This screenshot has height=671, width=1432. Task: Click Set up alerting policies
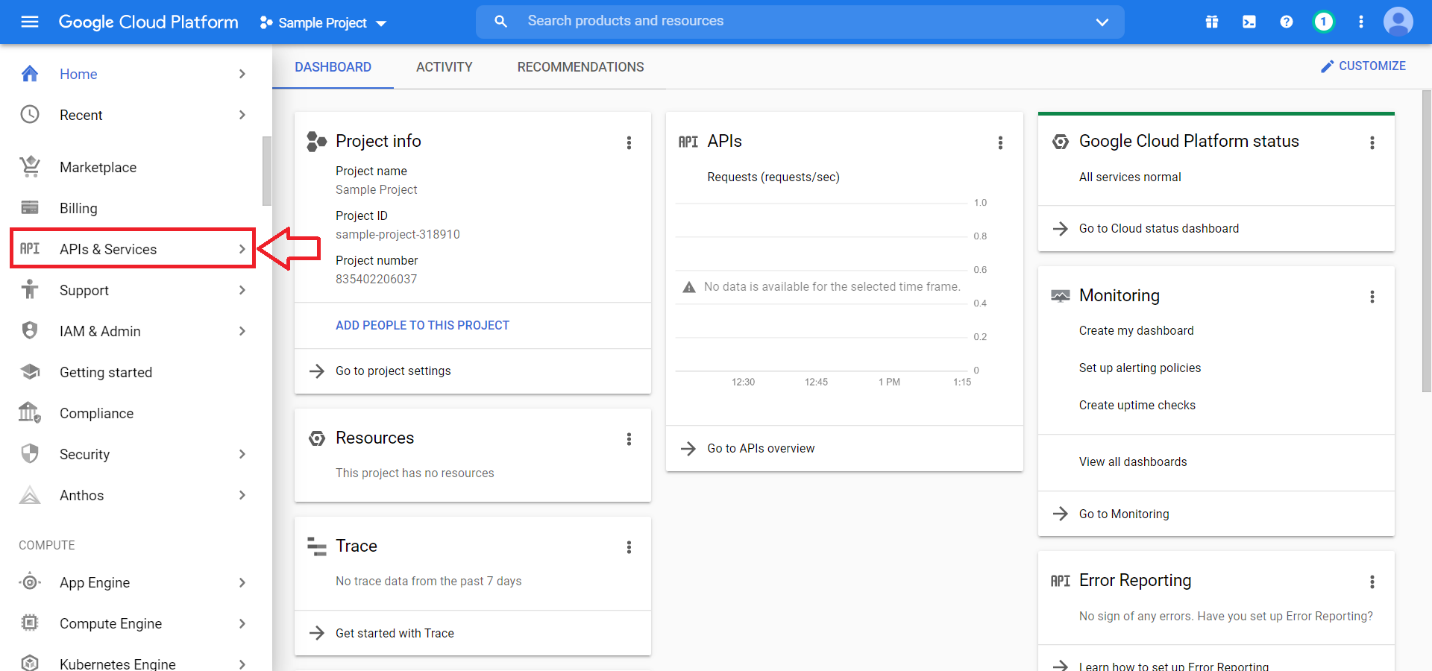point(1140,368)
